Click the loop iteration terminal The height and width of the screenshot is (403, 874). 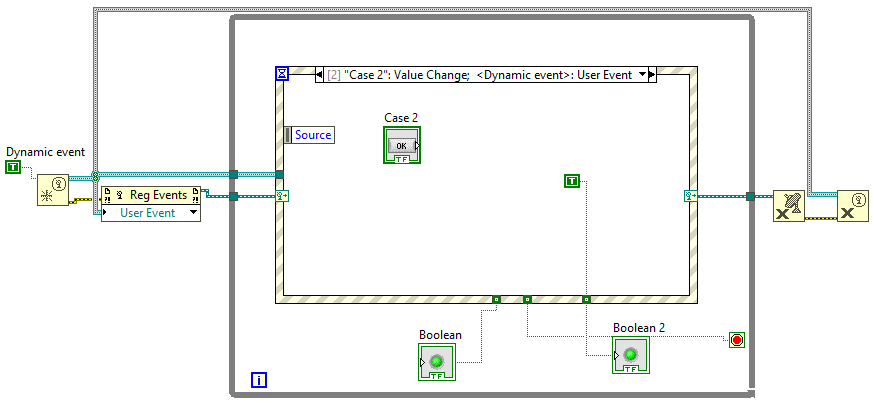pos(259,380)
